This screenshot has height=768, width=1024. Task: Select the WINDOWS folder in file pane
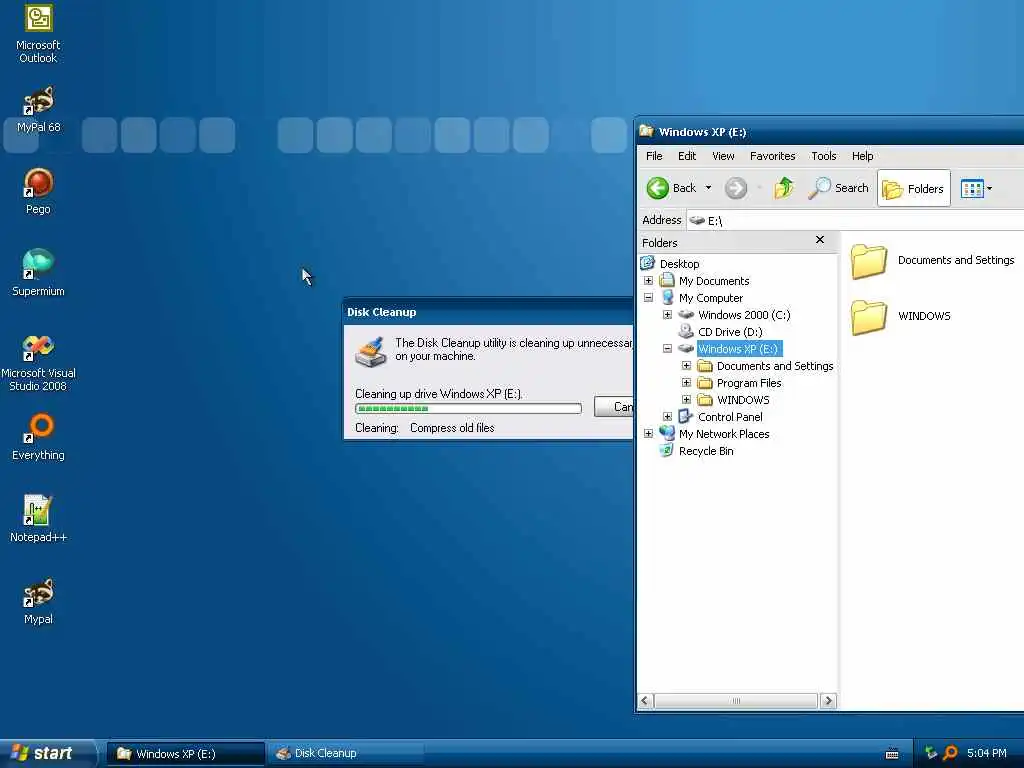pos(901,317)
